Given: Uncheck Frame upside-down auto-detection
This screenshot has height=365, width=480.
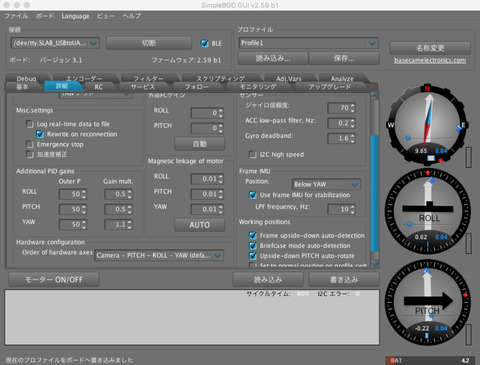Looking at the screenshot, I should 253,236.
